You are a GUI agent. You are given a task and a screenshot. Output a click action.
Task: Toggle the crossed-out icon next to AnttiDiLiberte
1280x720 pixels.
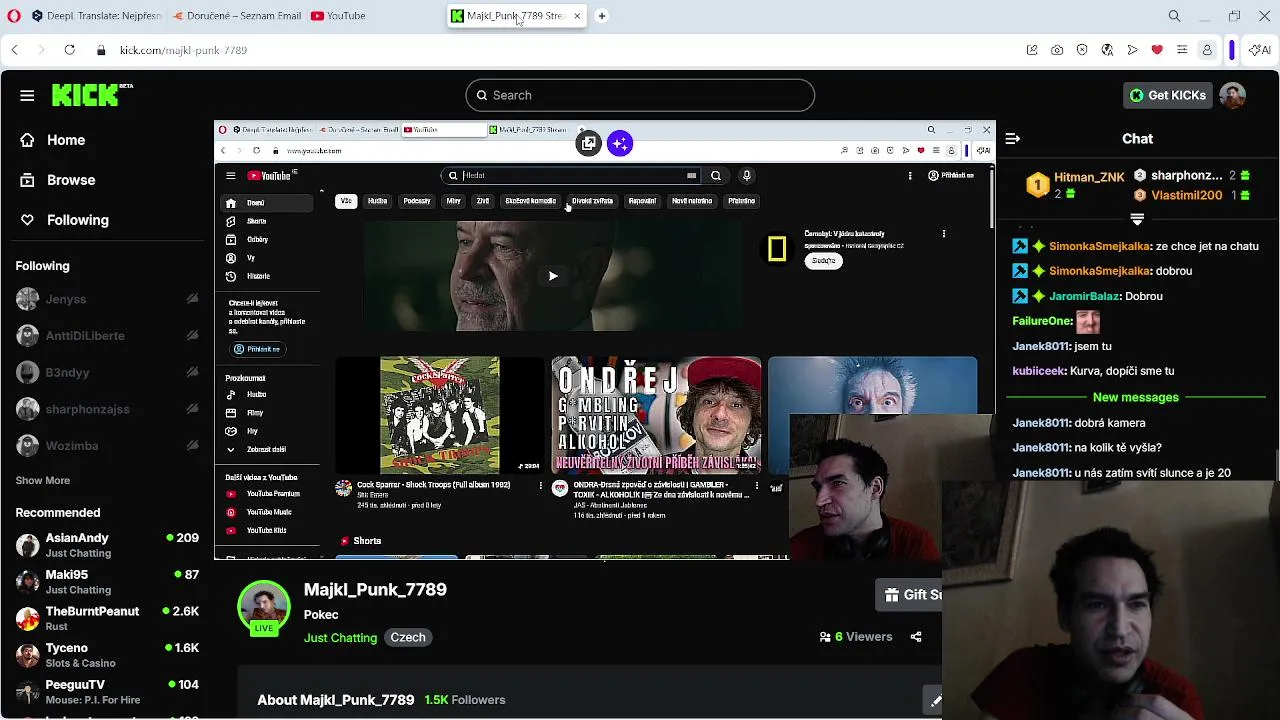[192, 336]
